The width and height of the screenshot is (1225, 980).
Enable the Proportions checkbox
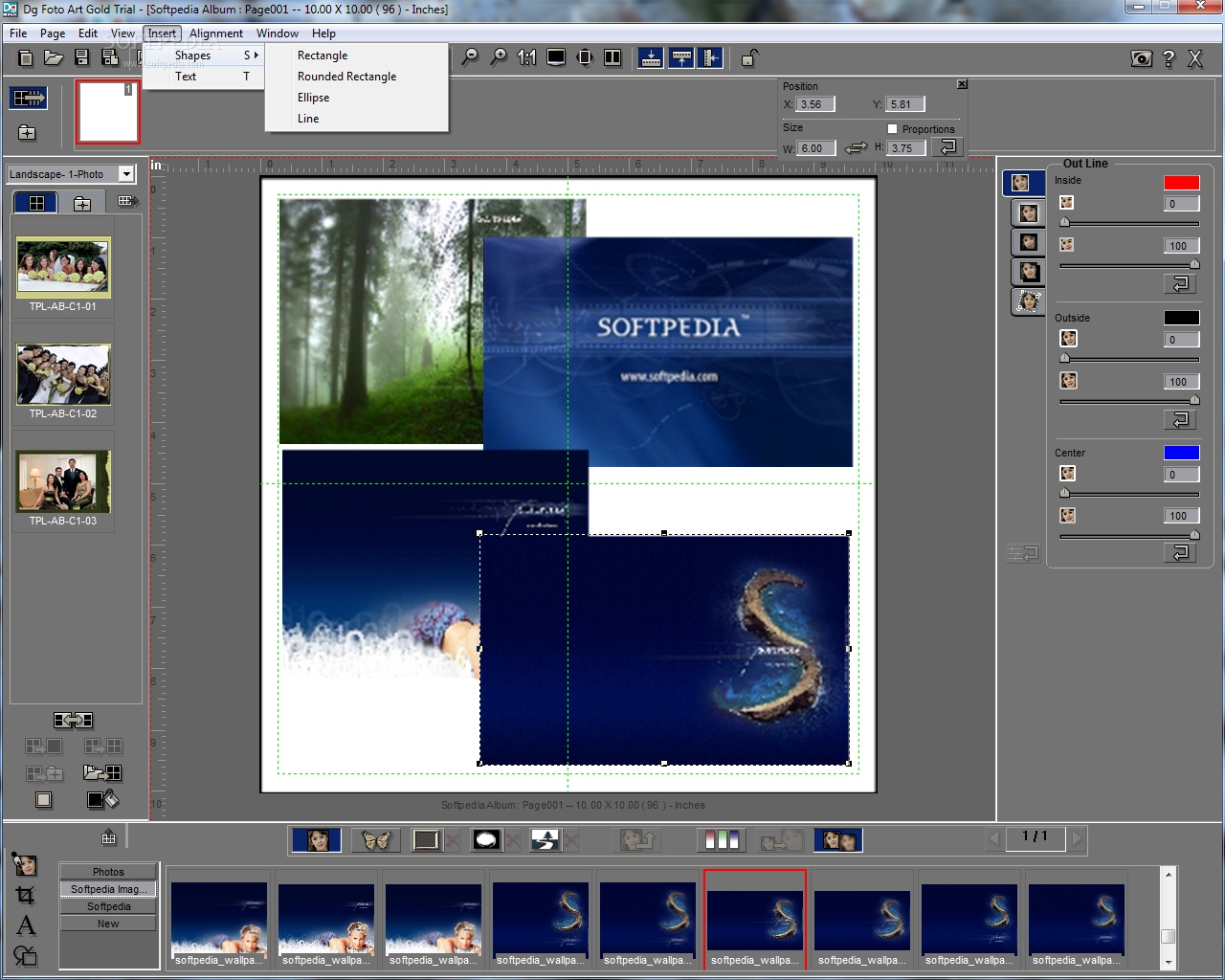[x=893, y=128]
